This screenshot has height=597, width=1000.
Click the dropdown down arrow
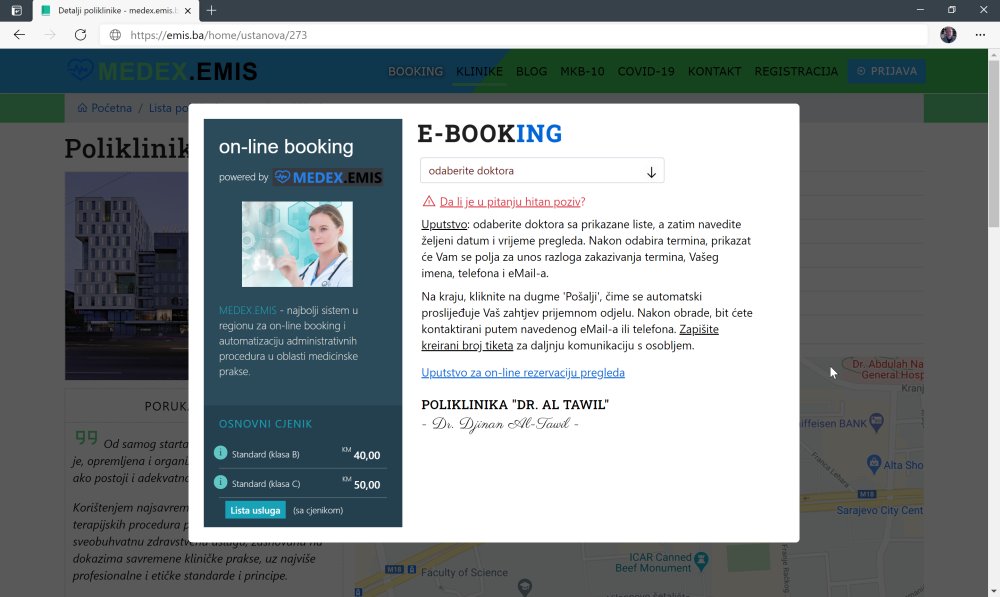pos(651,172)
